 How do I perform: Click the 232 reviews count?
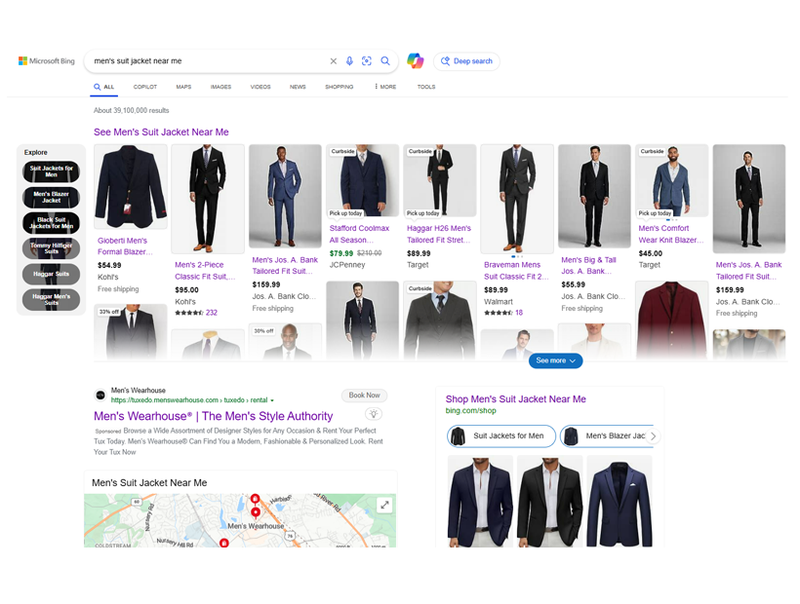(212, 313)
